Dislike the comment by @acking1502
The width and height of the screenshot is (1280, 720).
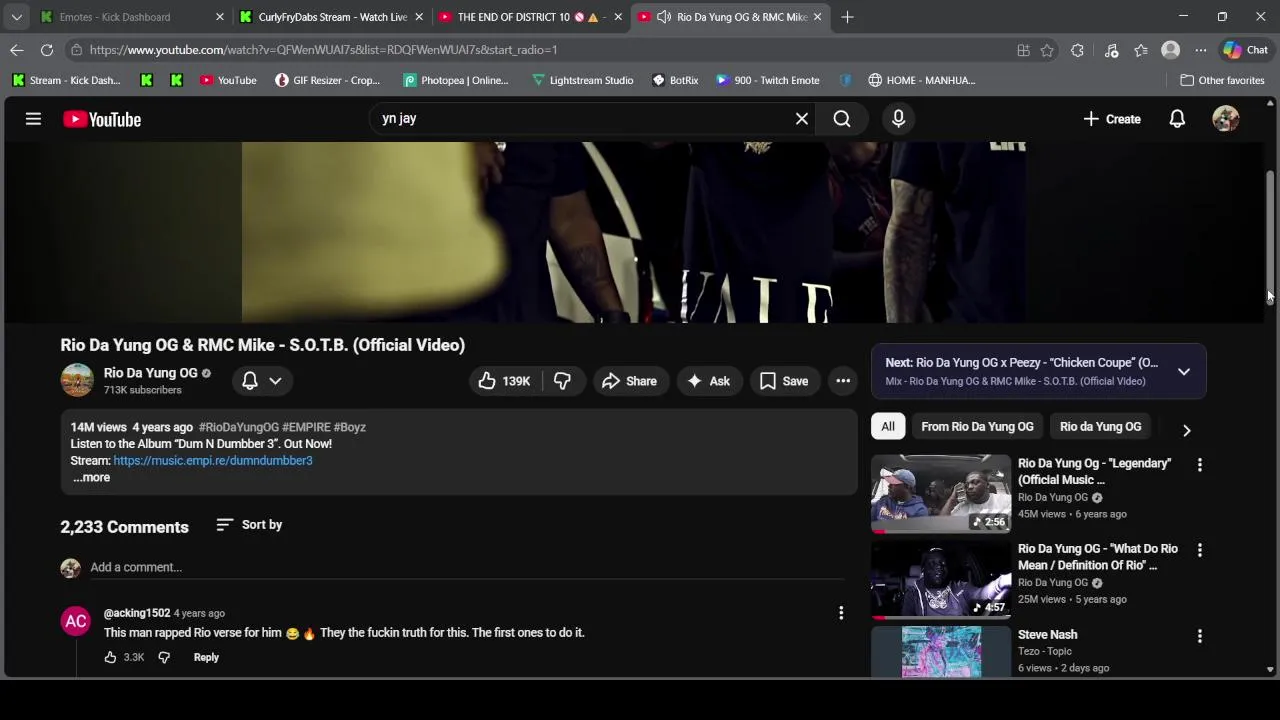pos(164,657)
